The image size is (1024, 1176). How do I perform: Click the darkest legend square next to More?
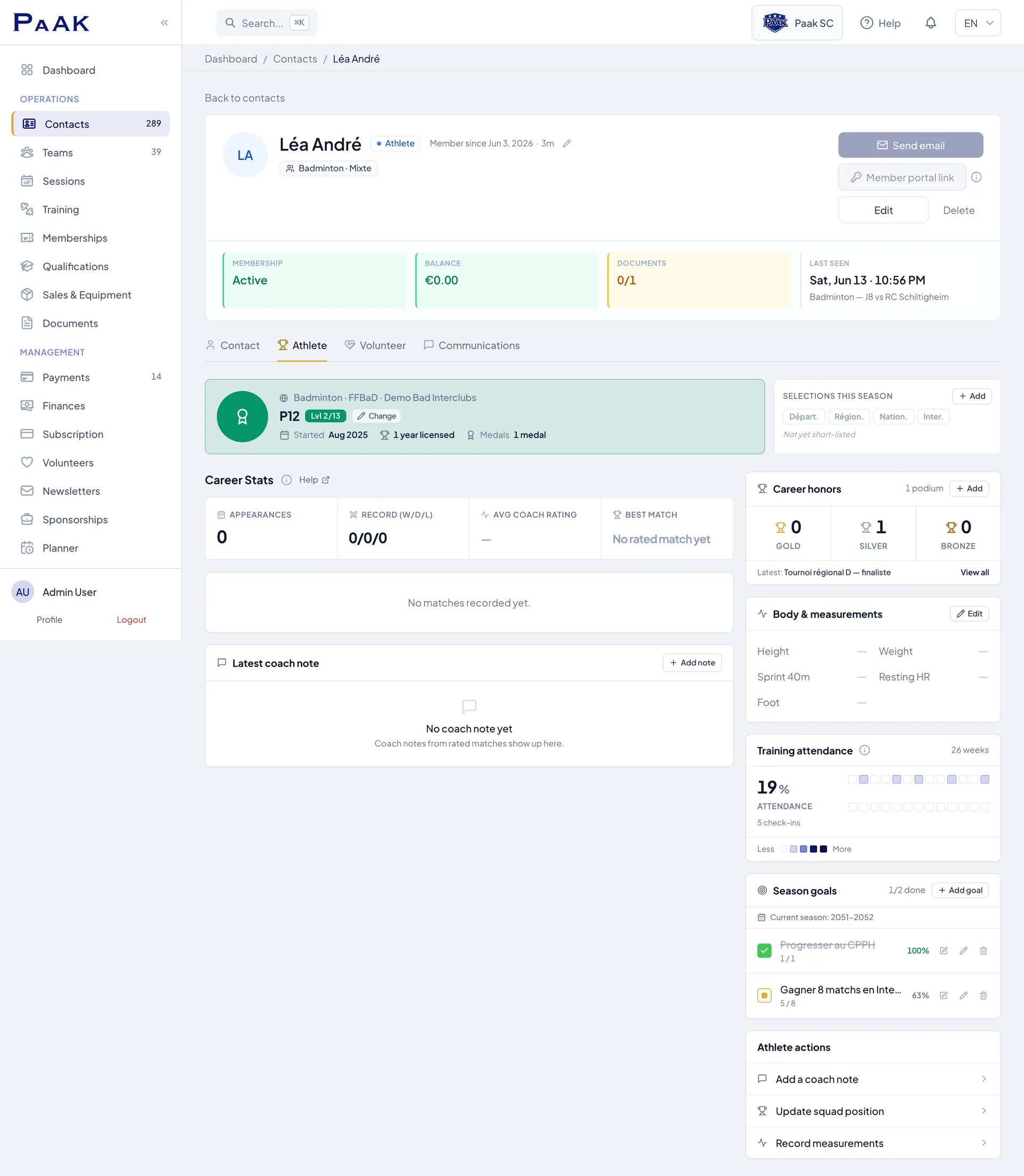823,849
